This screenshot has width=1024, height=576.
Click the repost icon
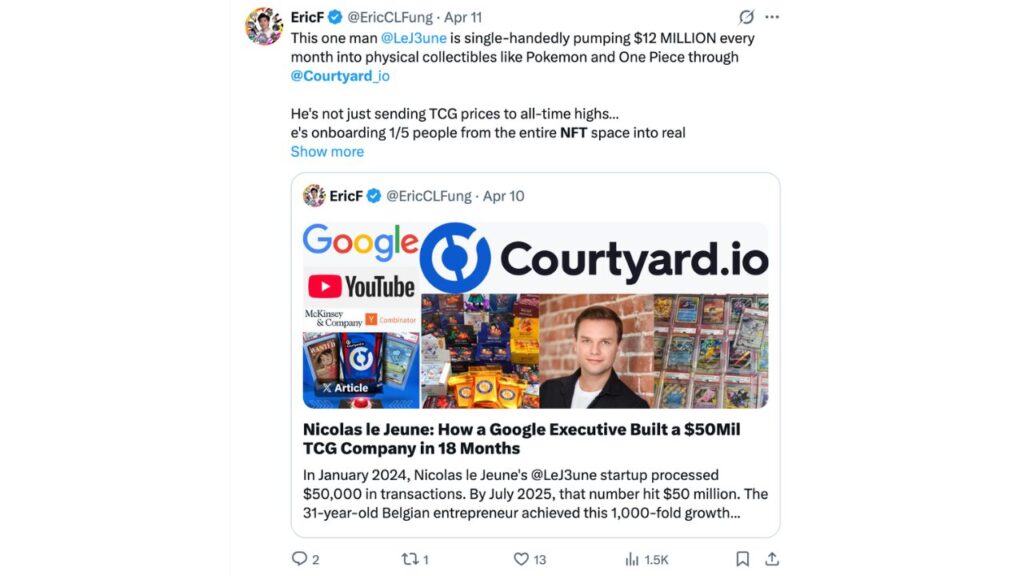tap(410, 559)
